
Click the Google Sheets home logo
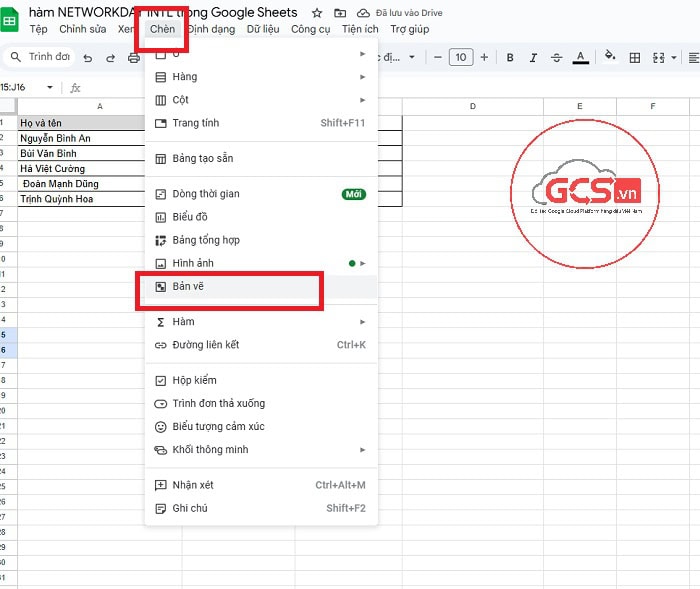(11, 20)
